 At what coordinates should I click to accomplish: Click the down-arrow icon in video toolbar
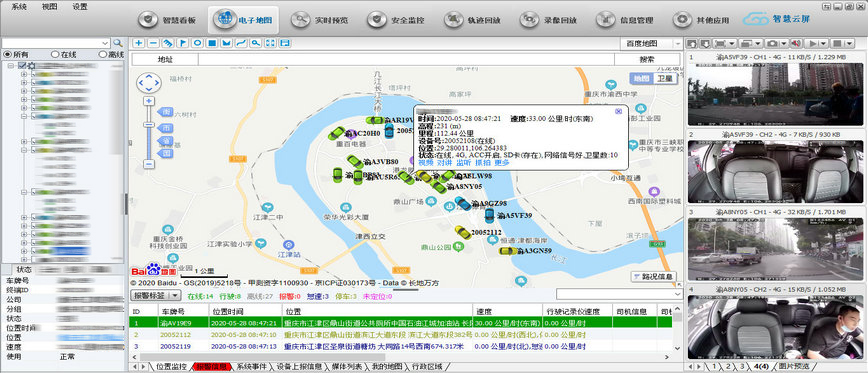(x=706, y=43)
